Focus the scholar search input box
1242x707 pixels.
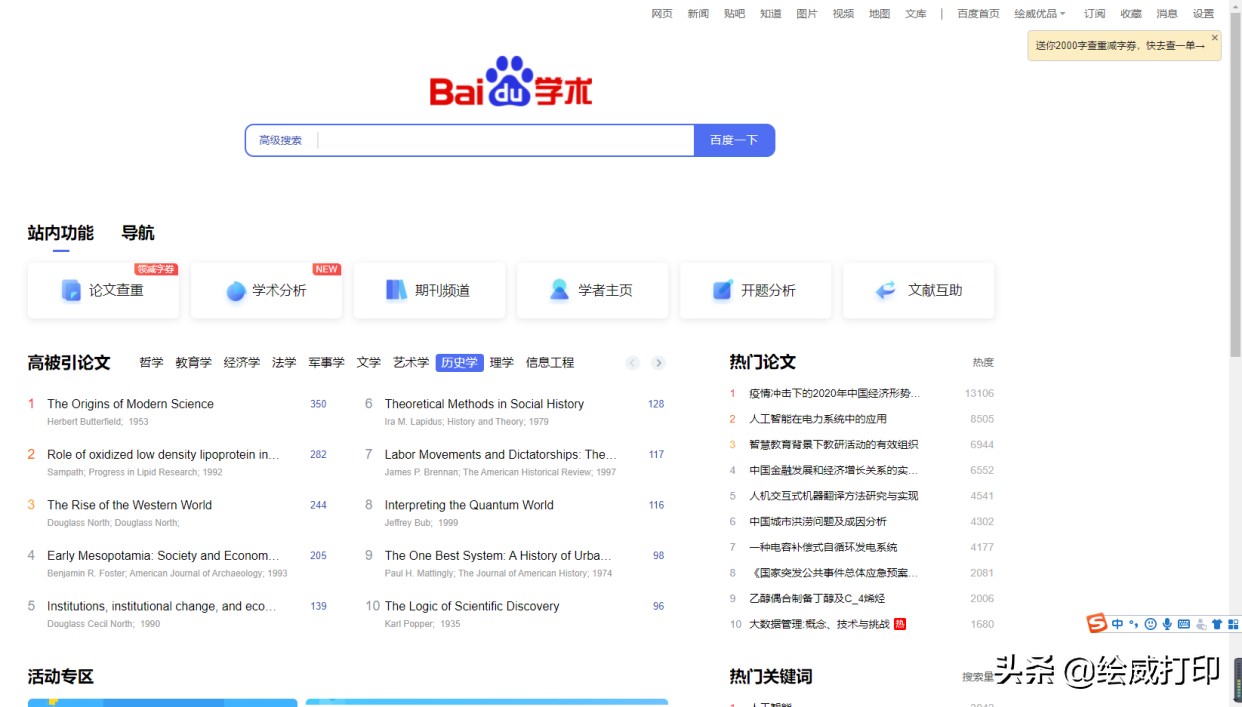[x=505, y=140]
